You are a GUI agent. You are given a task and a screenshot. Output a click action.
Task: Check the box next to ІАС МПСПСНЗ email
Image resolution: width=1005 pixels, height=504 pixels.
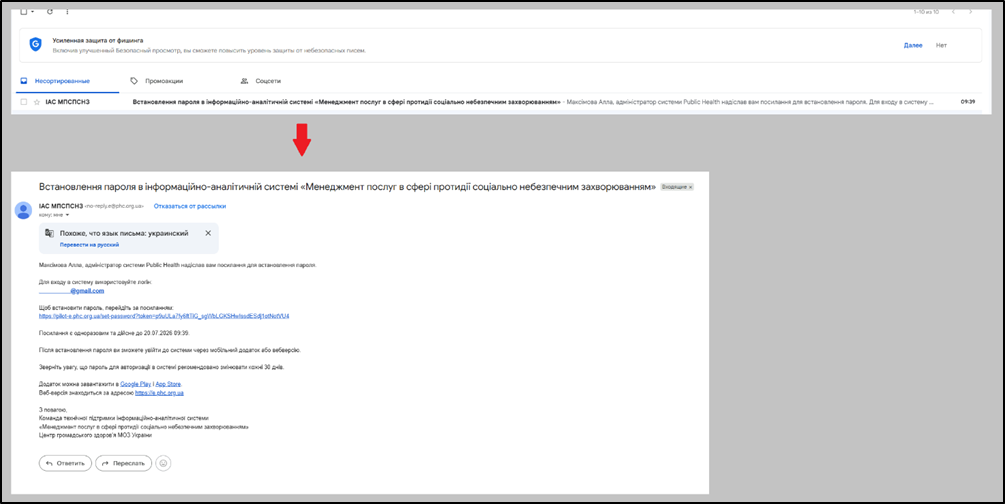pyautogui.click(x=24, y=102)
